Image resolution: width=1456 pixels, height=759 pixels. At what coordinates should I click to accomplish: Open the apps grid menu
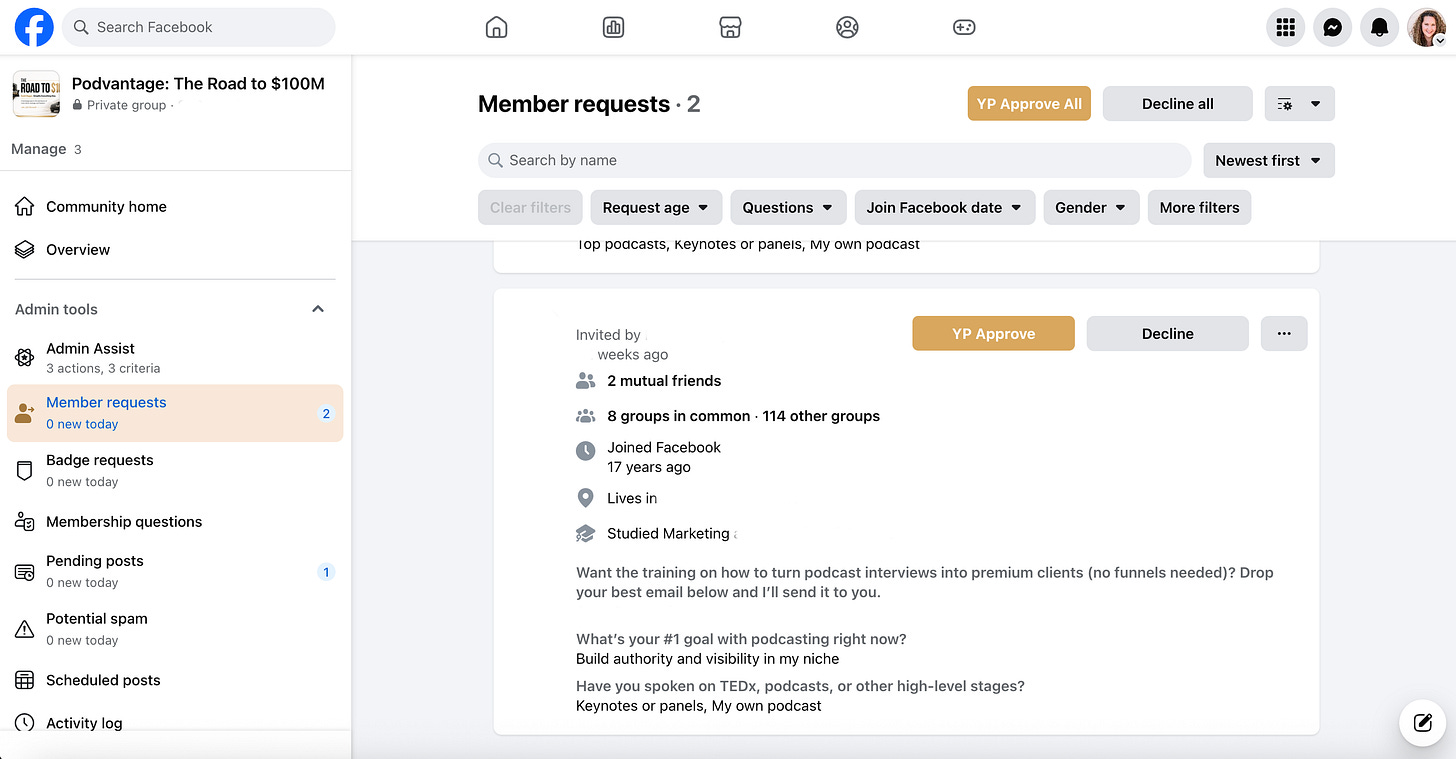pyautogui.click(x=1286, y=28)
